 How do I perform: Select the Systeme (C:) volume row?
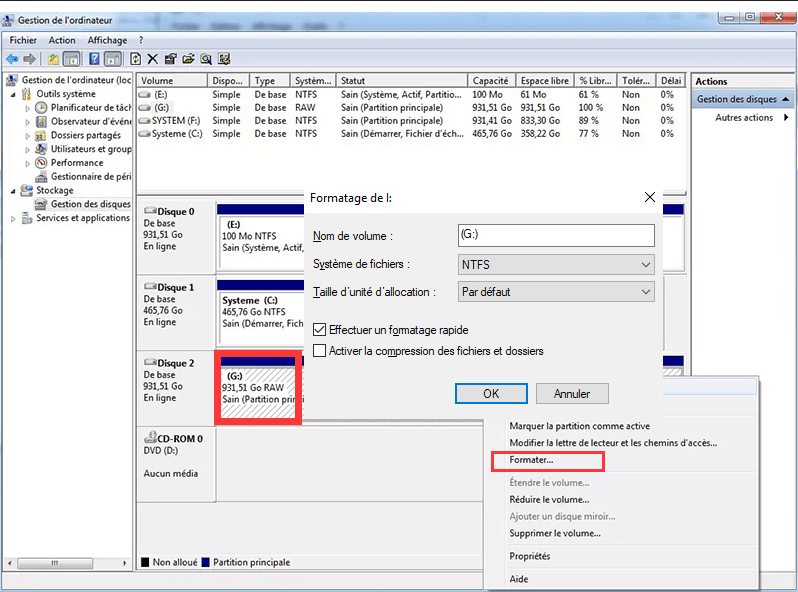pyautogui.click(x=411, y=133)
